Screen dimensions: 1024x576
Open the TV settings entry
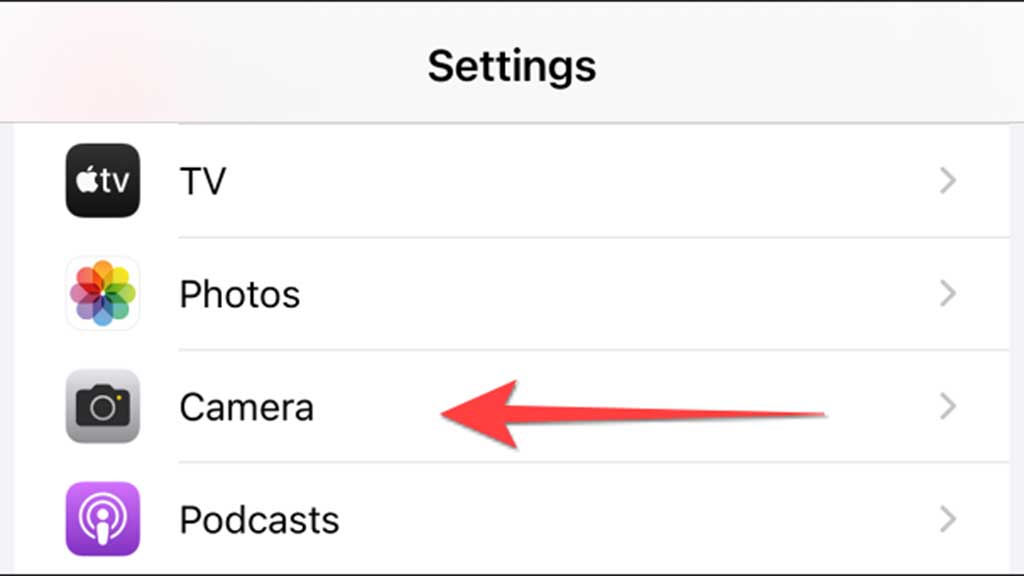pyautogui.click(x=202, y=181)
